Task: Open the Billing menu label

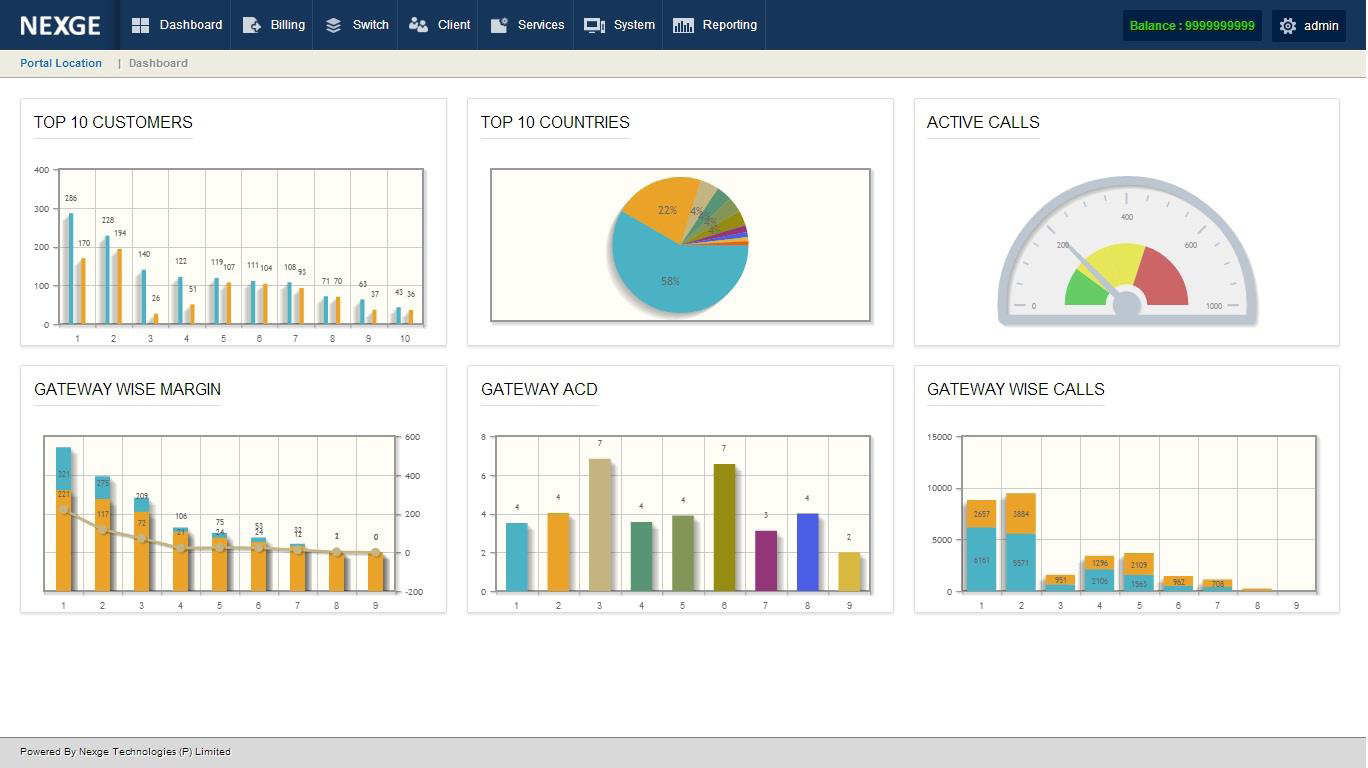Action: [x=288, y=25]
